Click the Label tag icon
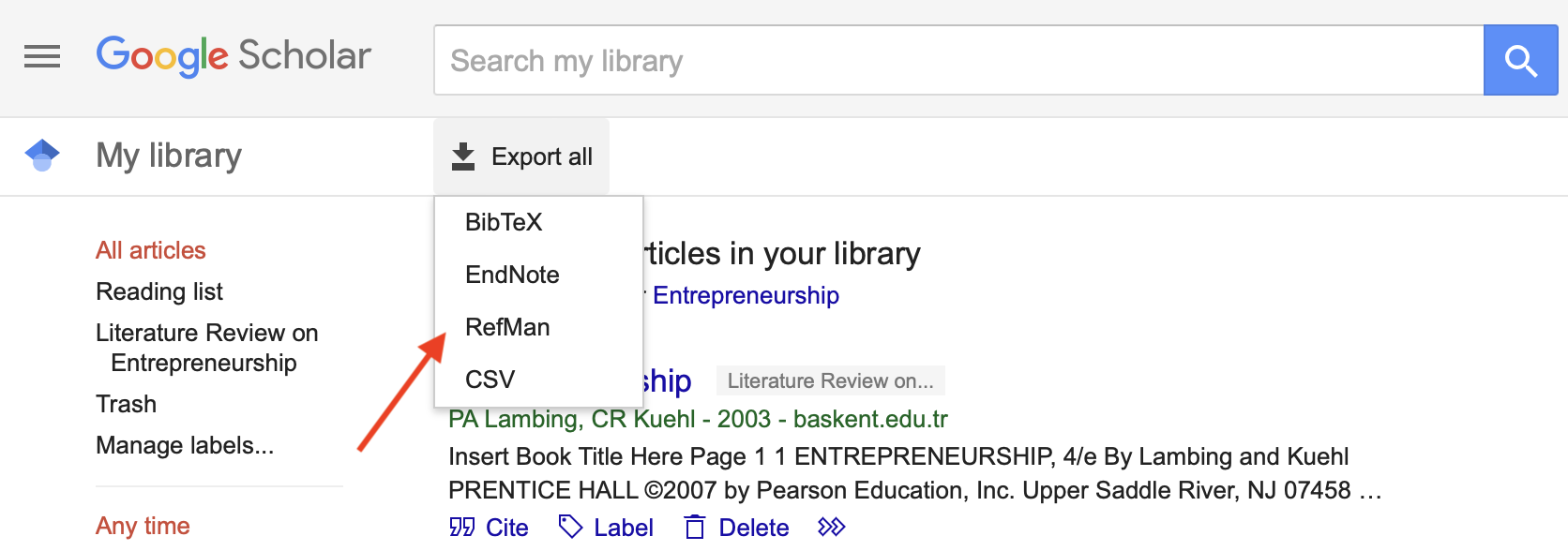Screen dimensions: 1568x551 (570, 527)
